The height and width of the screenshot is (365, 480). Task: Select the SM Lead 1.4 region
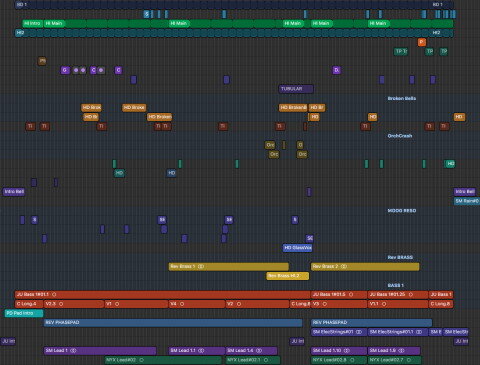tap(251, 351)
